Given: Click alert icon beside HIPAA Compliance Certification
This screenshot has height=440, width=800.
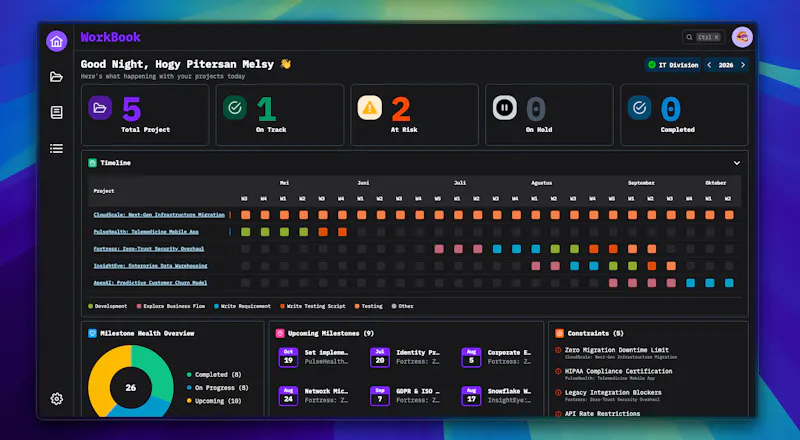Looking at the screenshot, I should (558, 372).
